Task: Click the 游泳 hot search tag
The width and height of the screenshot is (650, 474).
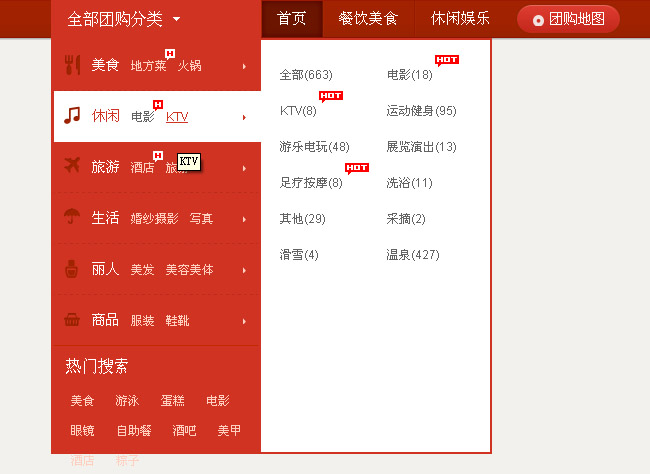Action: tap(127, 401)
